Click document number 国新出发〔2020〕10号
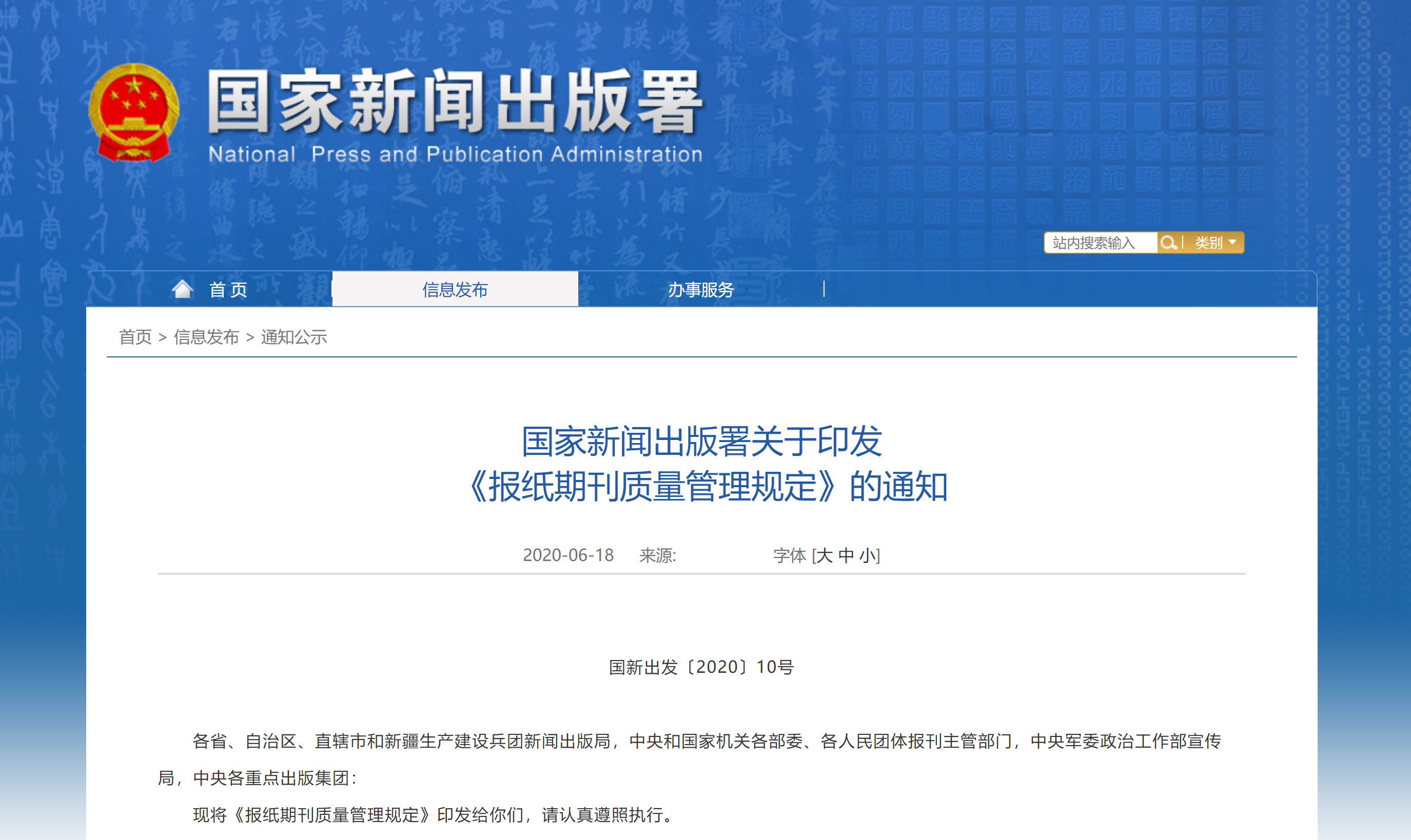The width and height of the screenshot is (1411, 840). (x=701, y=667)
